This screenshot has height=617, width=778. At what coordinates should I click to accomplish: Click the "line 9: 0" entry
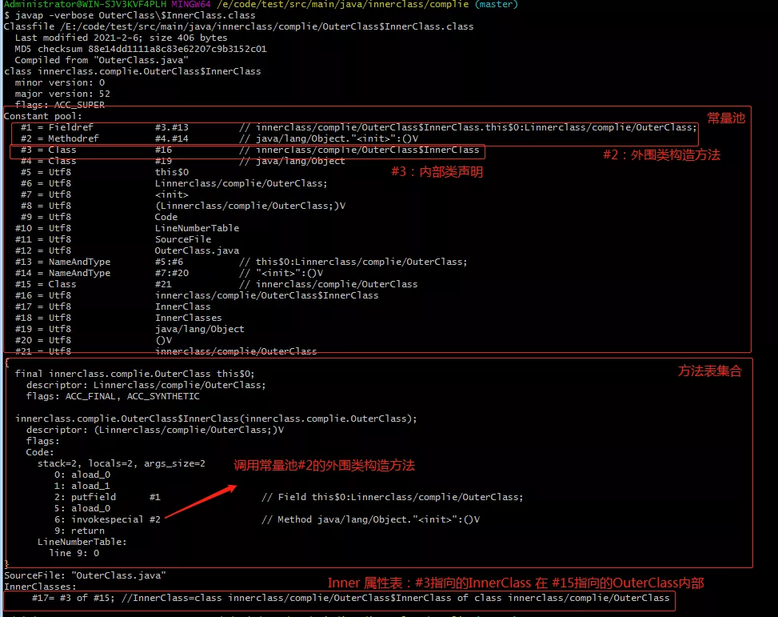point(74,553)
